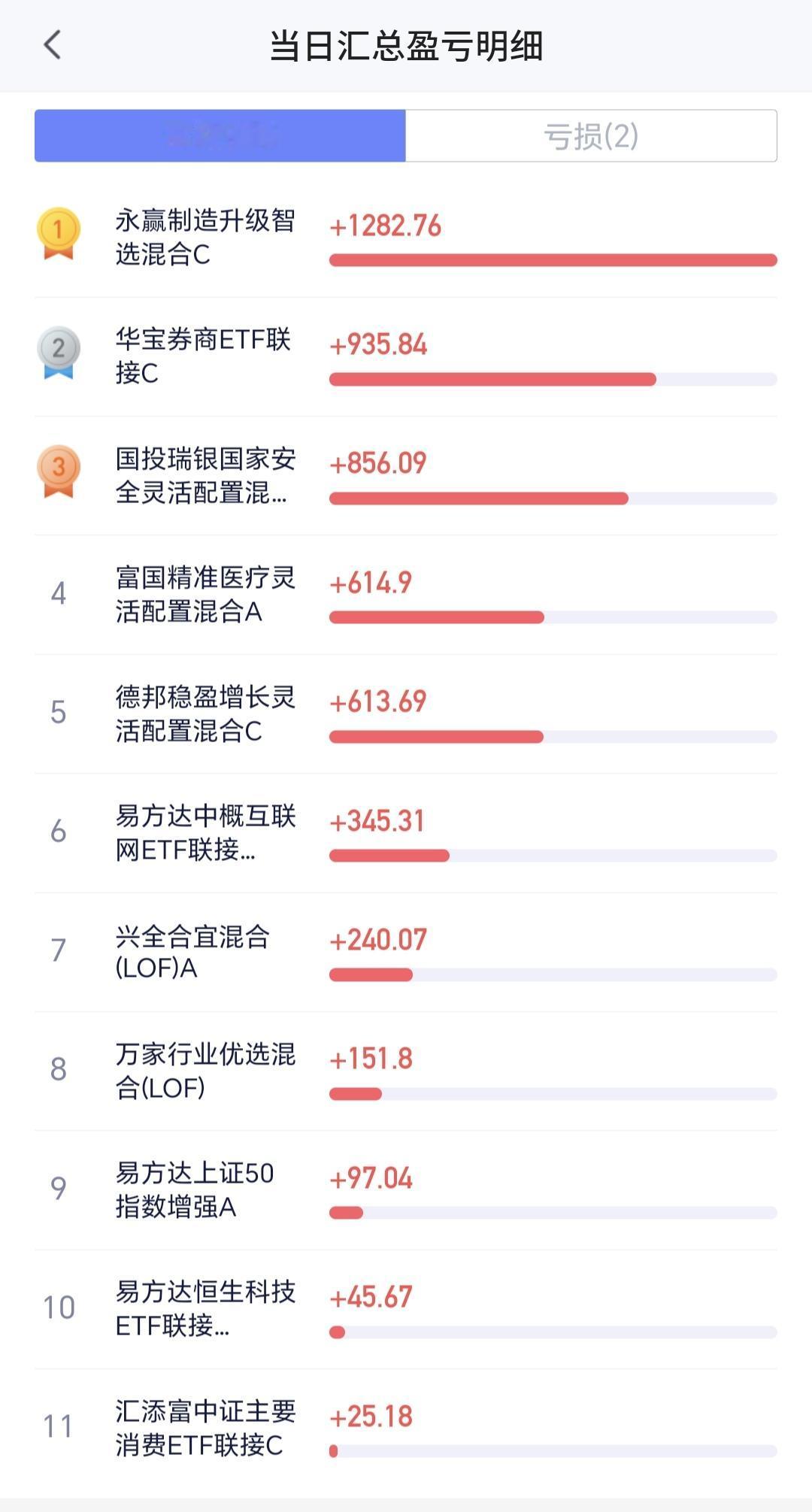Click the +45.67 gain value
812x1512 pixels.
pyautogui.click(x=371, y=1297)
